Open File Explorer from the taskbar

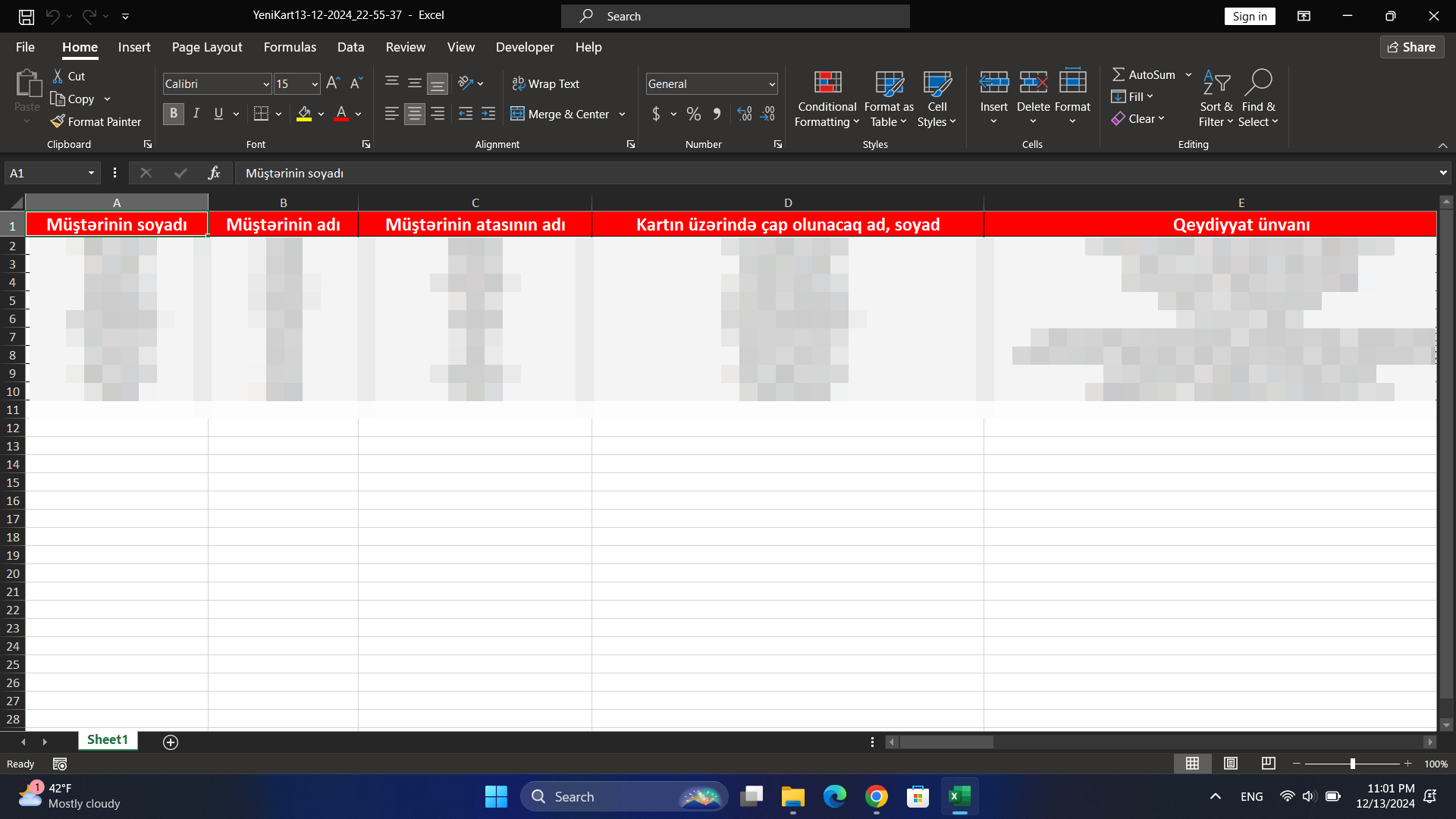click(793, 797)
